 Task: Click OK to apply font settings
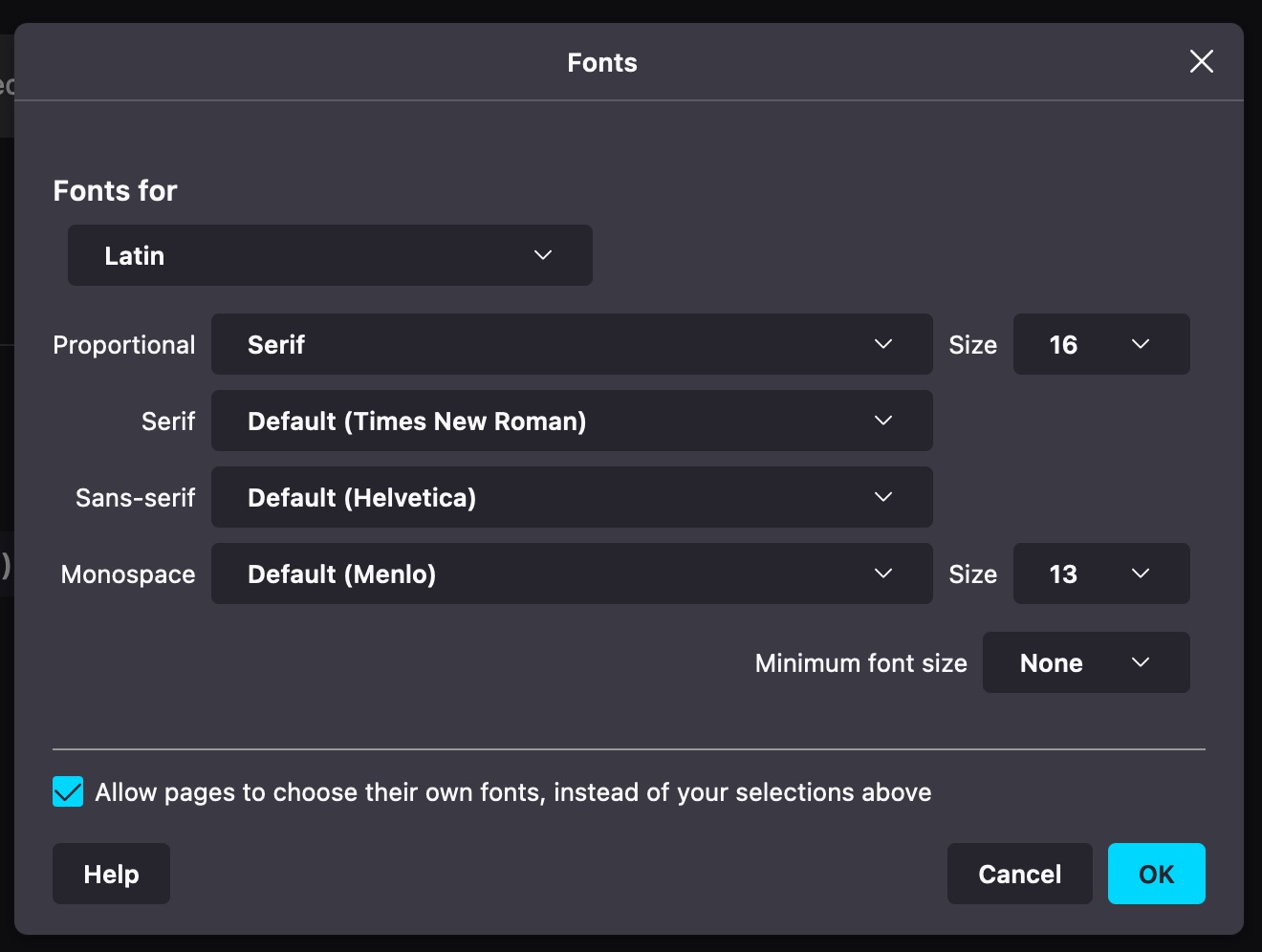pos(1156,874)
